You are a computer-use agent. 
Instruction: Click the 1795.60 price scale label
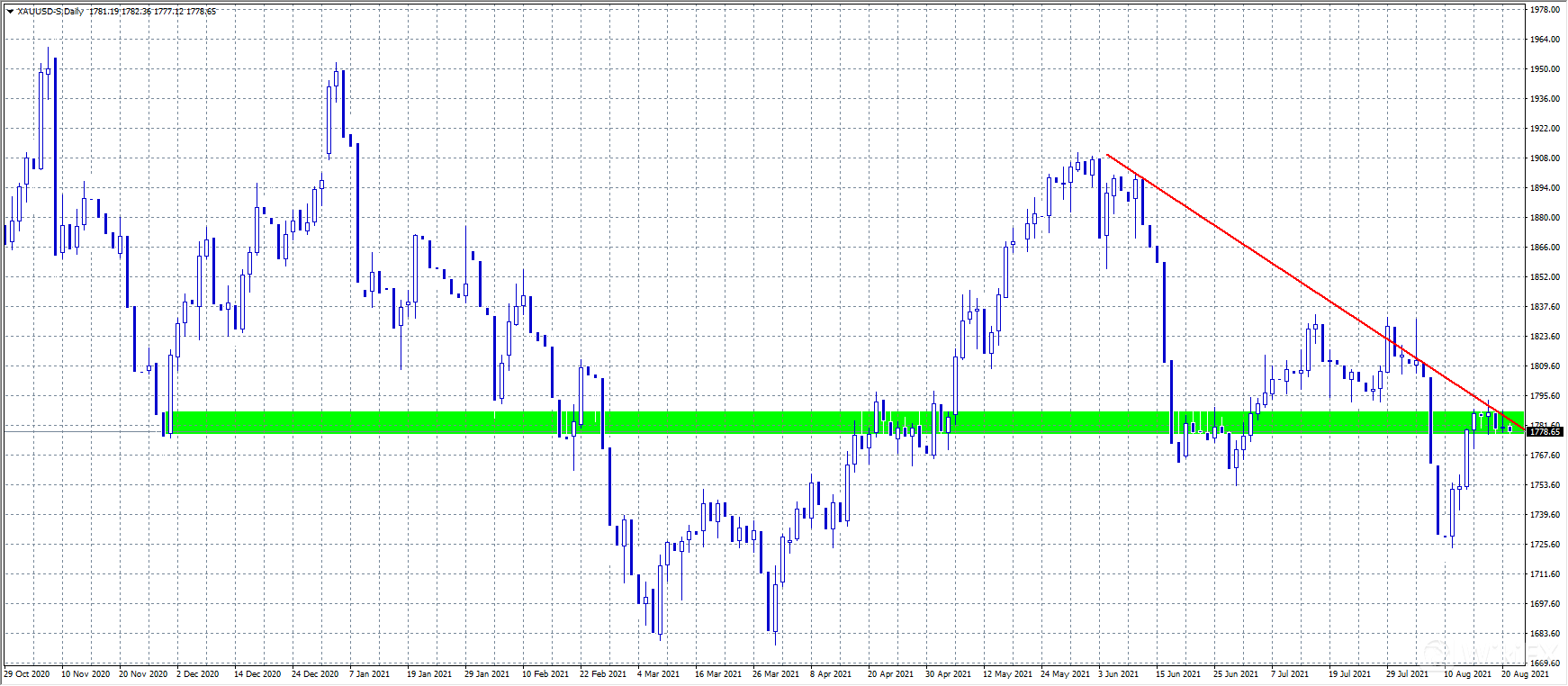tap(1545, 396)
